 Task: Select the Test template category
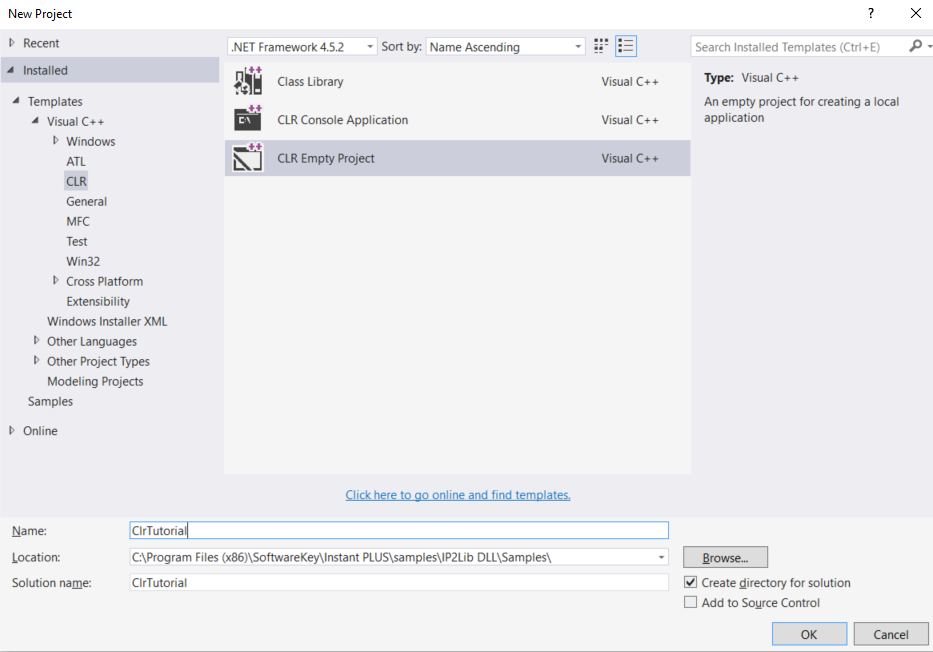point(77,242)
